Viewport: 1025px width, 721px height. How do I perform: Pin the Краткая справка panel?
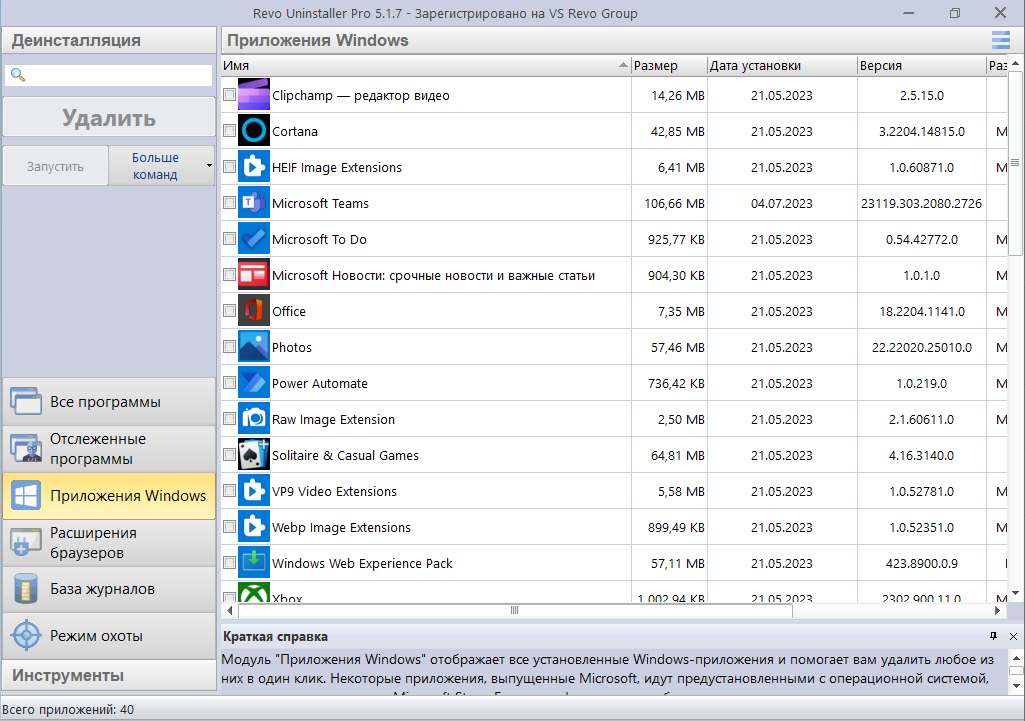[x=994, y=636]
